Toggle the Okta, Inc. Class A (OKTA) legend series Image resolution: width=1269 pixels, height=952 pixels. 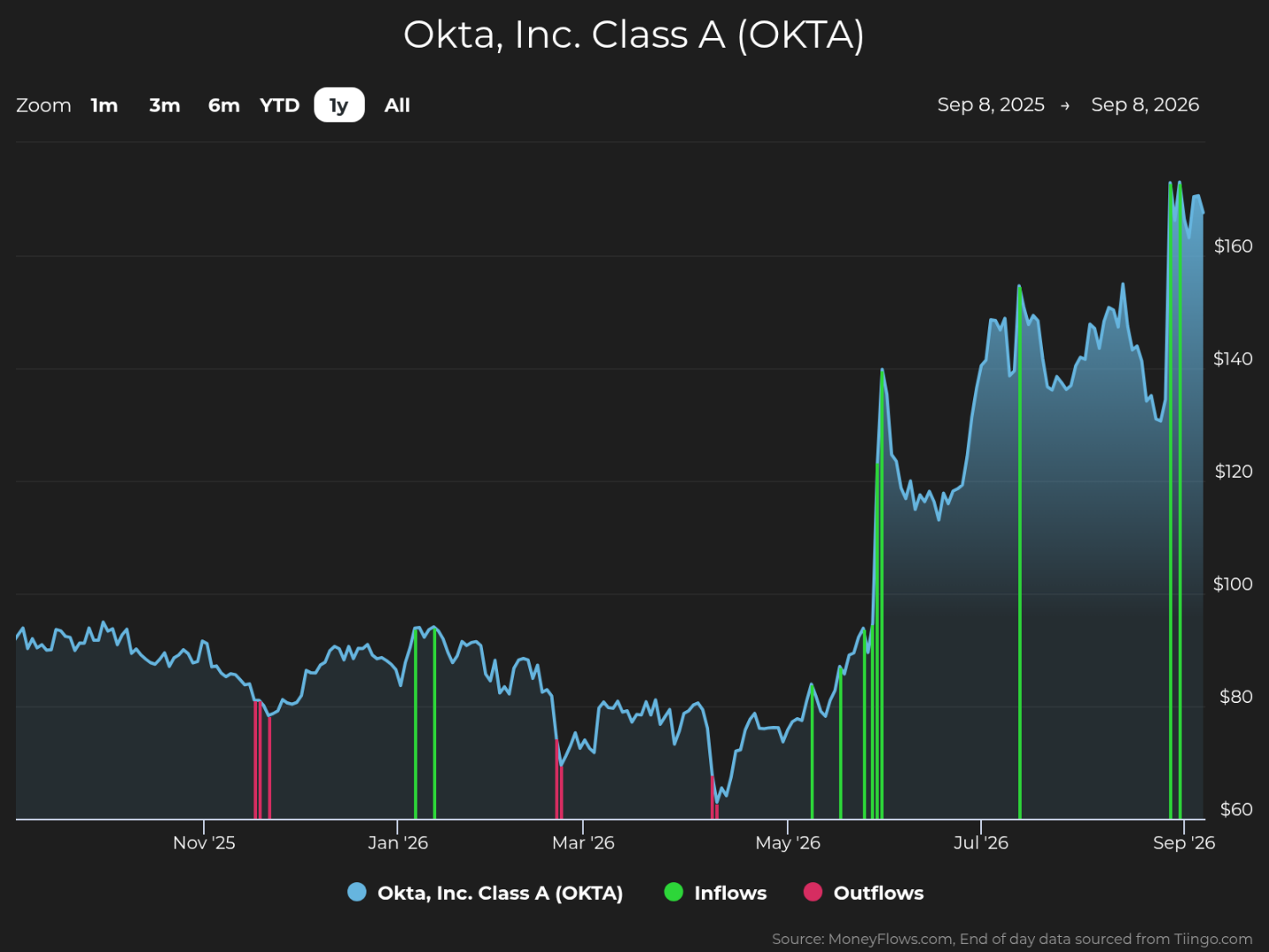click(485, 893)
